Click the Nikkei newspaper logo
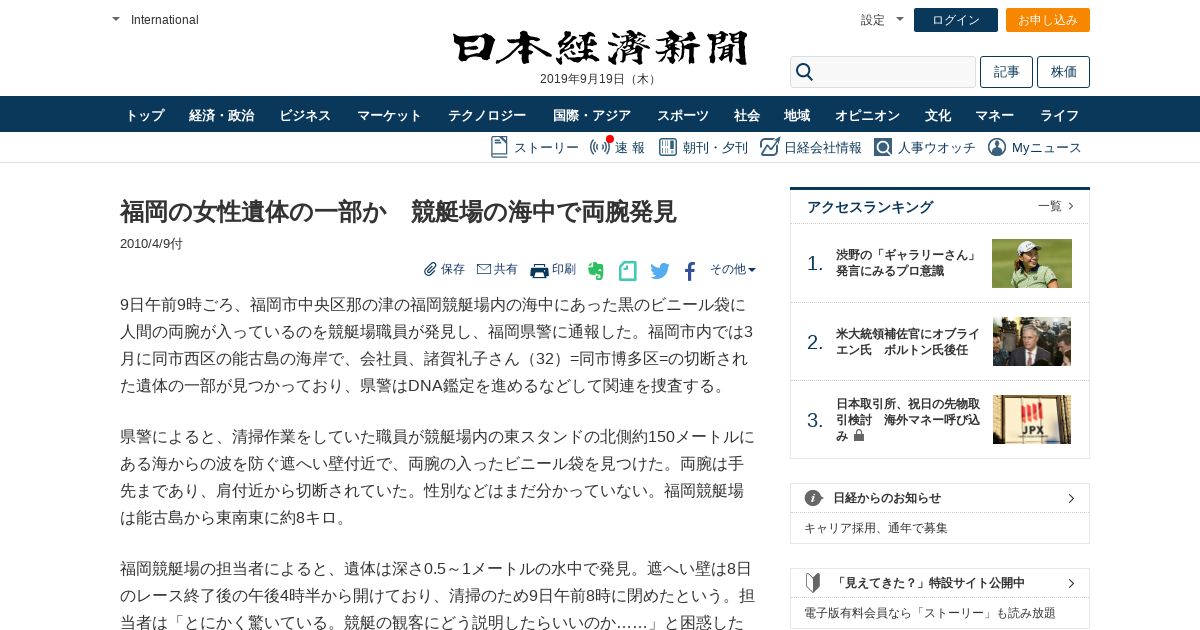1200x630 pixels. pos(600,48)
